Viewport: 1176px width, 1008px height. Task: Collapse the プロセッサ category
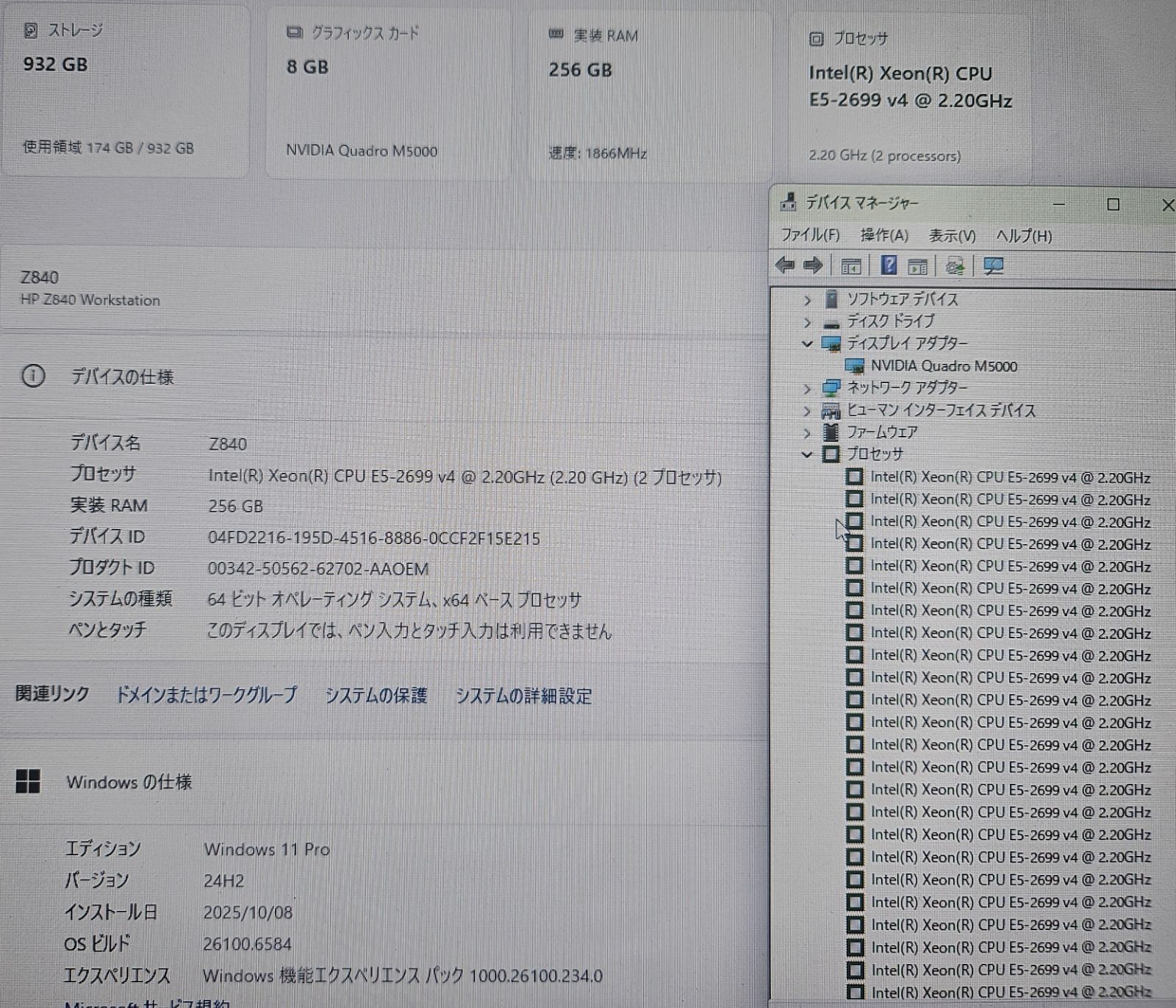pyautogui.click(x=807, y=455)
